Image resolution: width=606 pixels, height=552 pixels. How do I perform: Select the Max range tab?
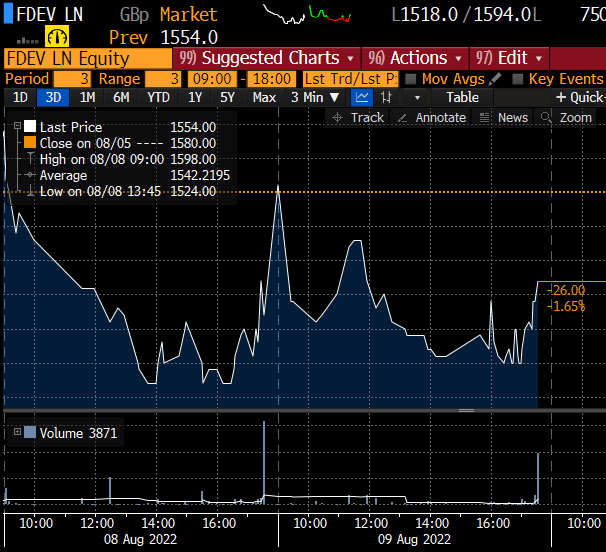tap(264, 97)
